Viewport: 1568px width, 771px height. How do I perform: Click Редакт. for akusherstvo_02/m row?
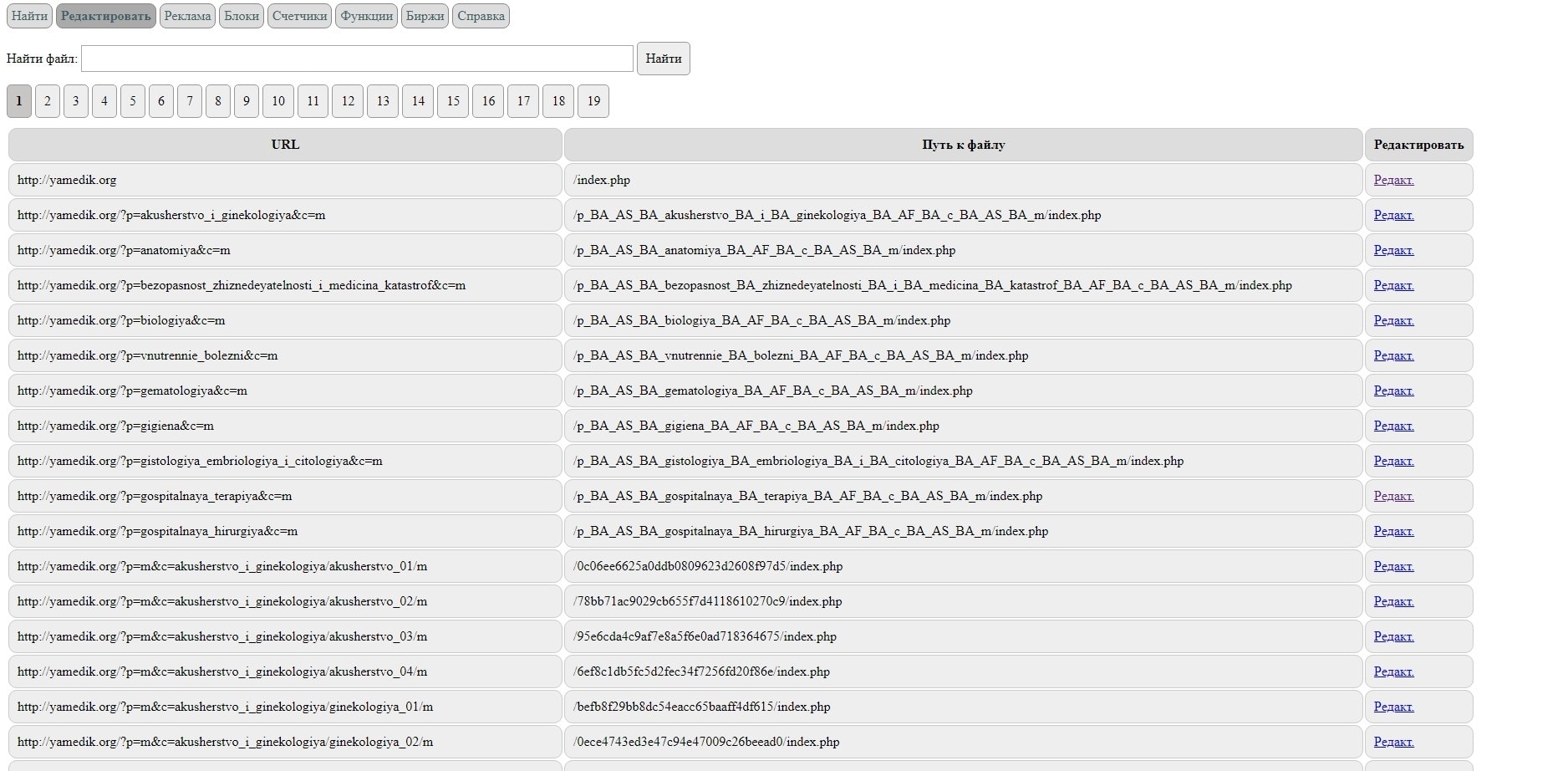[x=1393, y=601]
